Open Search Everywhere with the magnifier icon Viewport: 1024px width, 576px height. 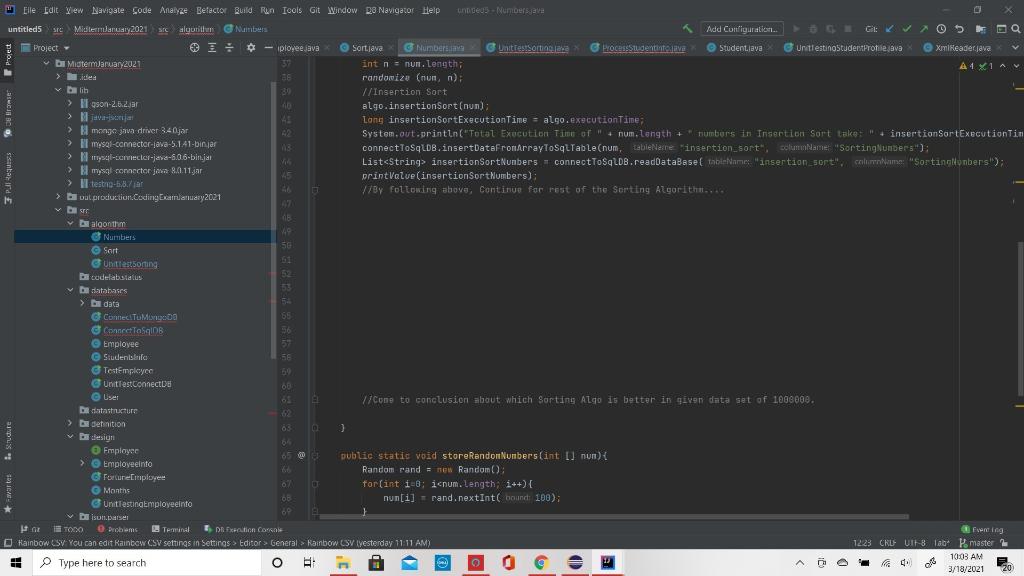coord(1015,29)
